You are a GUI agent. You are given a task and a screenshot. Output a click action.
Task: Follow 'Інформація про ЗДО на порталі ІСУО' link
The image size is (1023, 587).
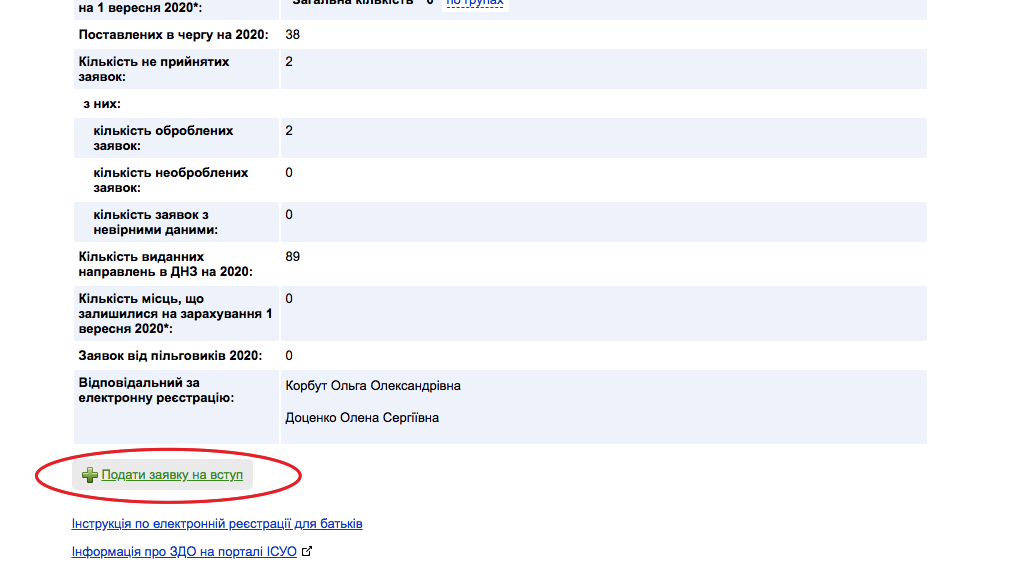point(184,551)
